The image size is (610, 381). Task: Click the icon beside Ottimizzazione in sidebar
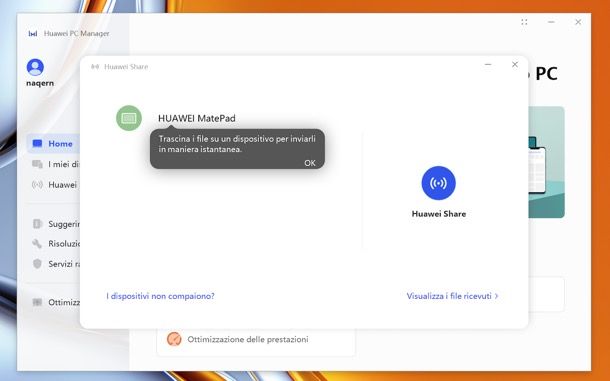click(37, 302)
